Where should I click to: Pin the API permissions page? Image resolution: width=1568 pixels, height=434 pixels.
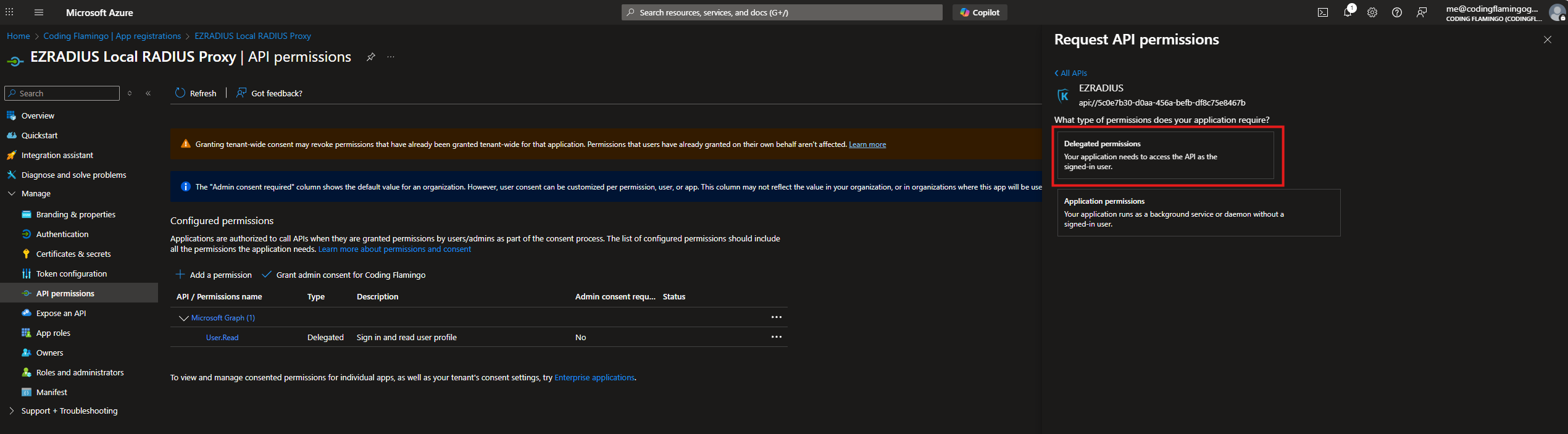(370, 57)
